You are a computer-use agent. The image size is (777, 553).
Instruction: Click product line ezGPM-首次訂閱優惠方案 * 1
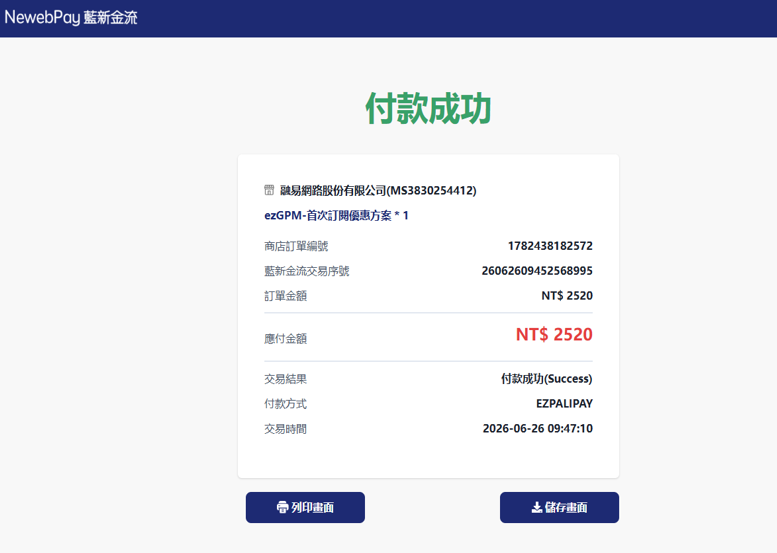pos(336,216)
